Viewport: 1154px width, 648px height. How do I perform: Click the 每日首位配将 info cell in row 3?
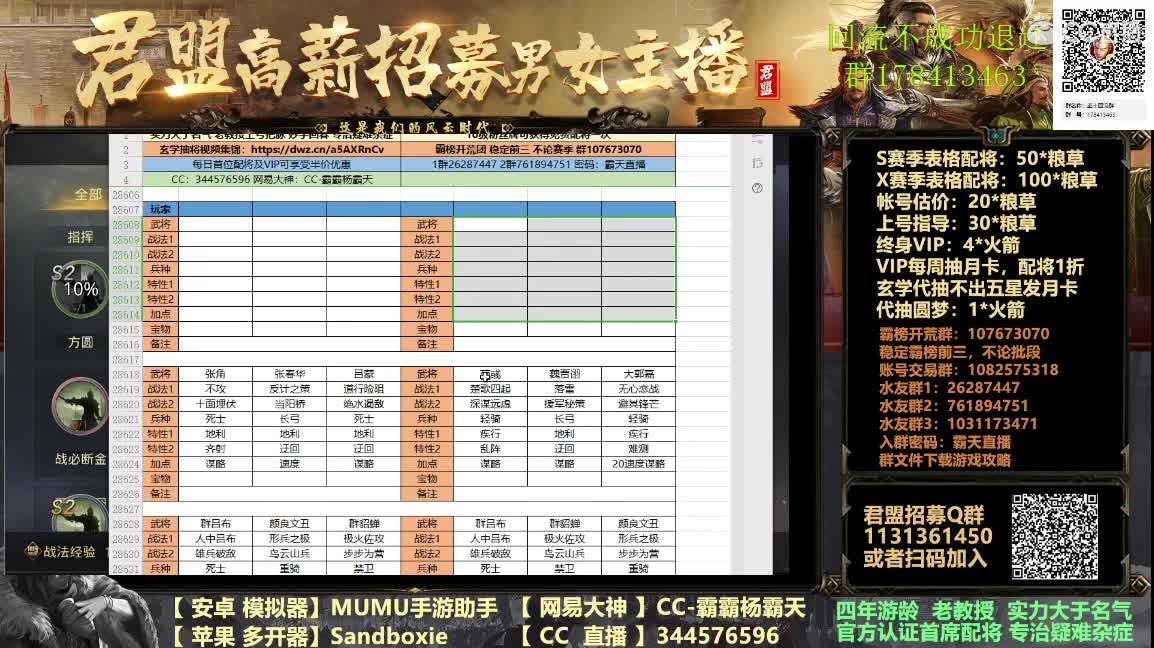272,164
